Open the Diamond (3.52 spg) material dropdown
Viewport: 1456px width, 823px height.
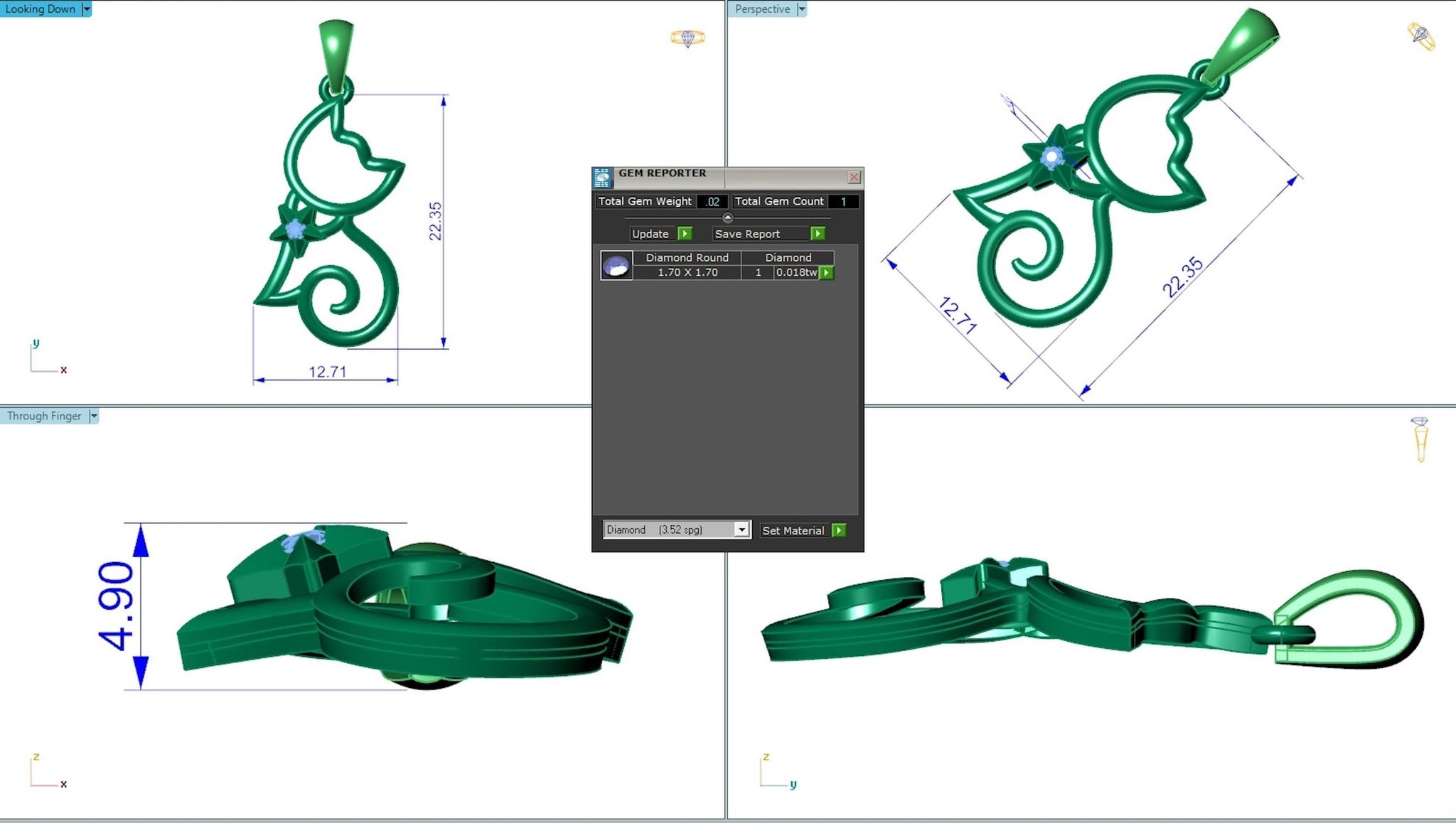coord(742,529)
